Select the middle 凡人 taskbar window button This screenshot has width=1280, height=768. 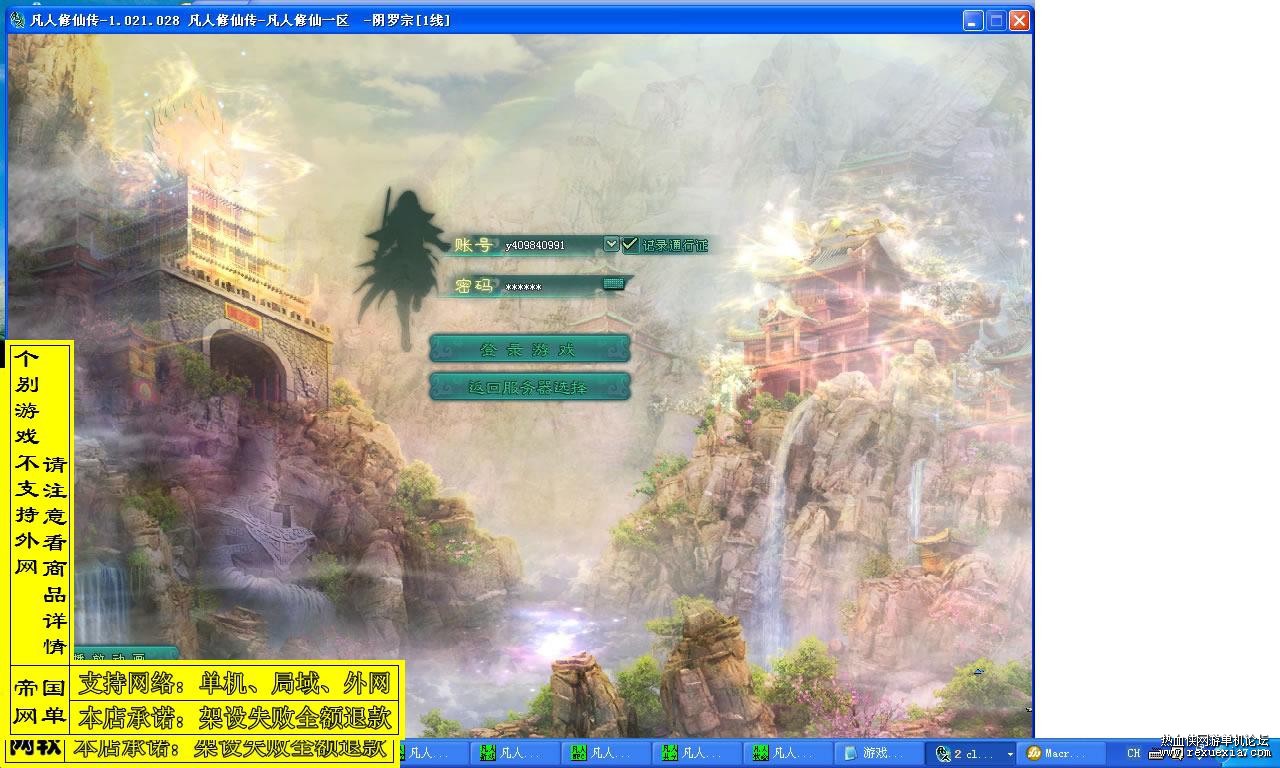click(x=606, y=753)
